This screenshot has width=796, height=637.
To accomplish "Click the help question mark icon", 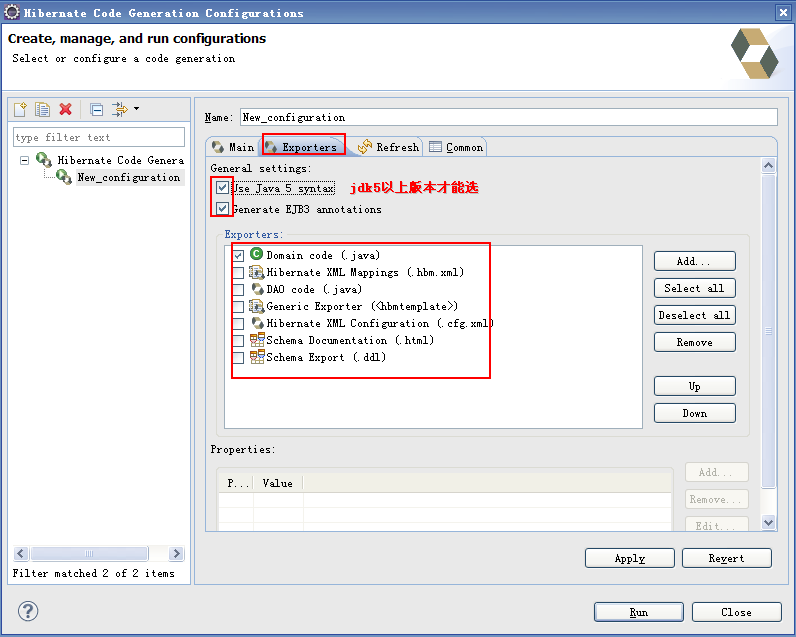I will click(x=28, y=611).
